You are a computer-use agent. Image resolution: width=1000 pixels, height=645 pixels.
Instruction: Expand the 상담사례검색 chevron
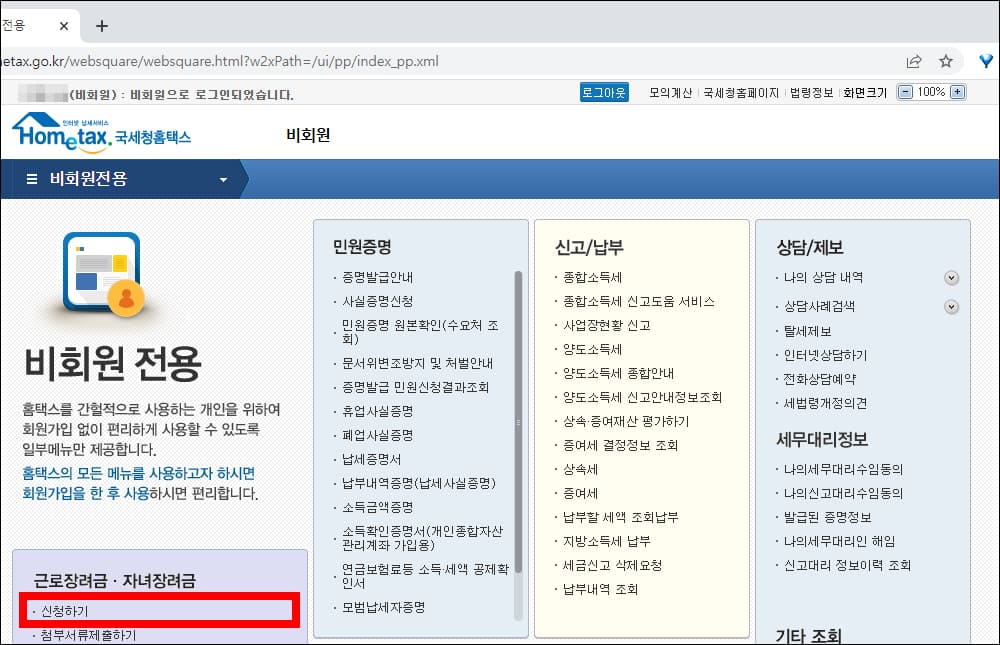[951, 307]
